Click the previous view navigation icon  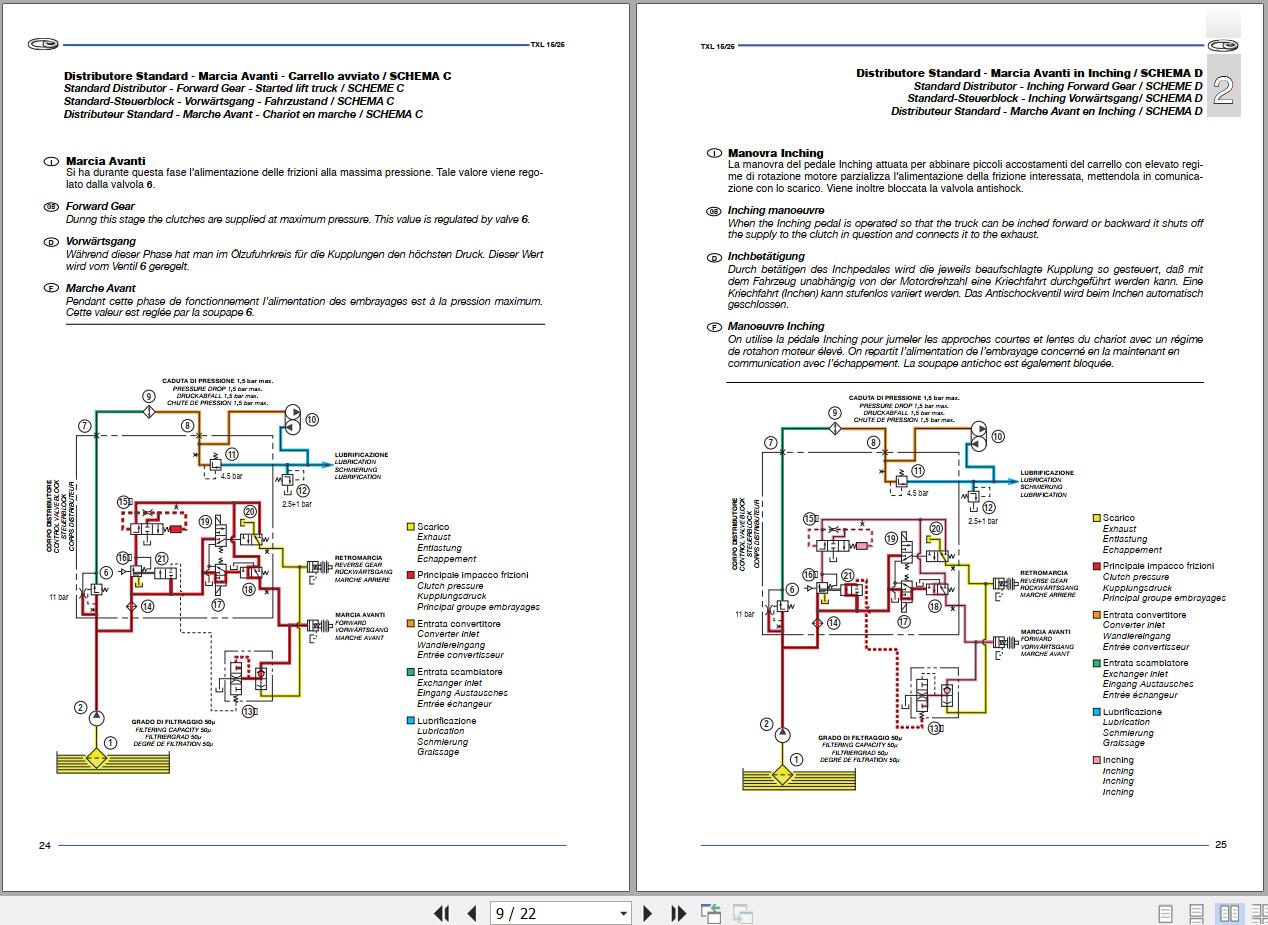pyautogui.click(x=711, y=913)
